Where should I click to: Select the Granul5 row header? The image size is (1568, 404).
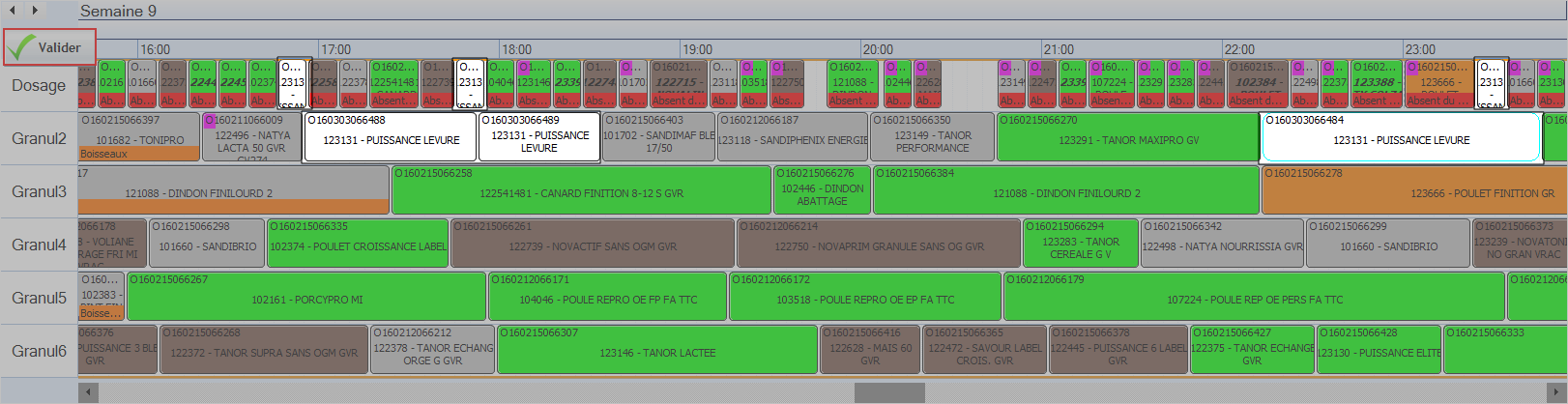[x=39, y=298]
